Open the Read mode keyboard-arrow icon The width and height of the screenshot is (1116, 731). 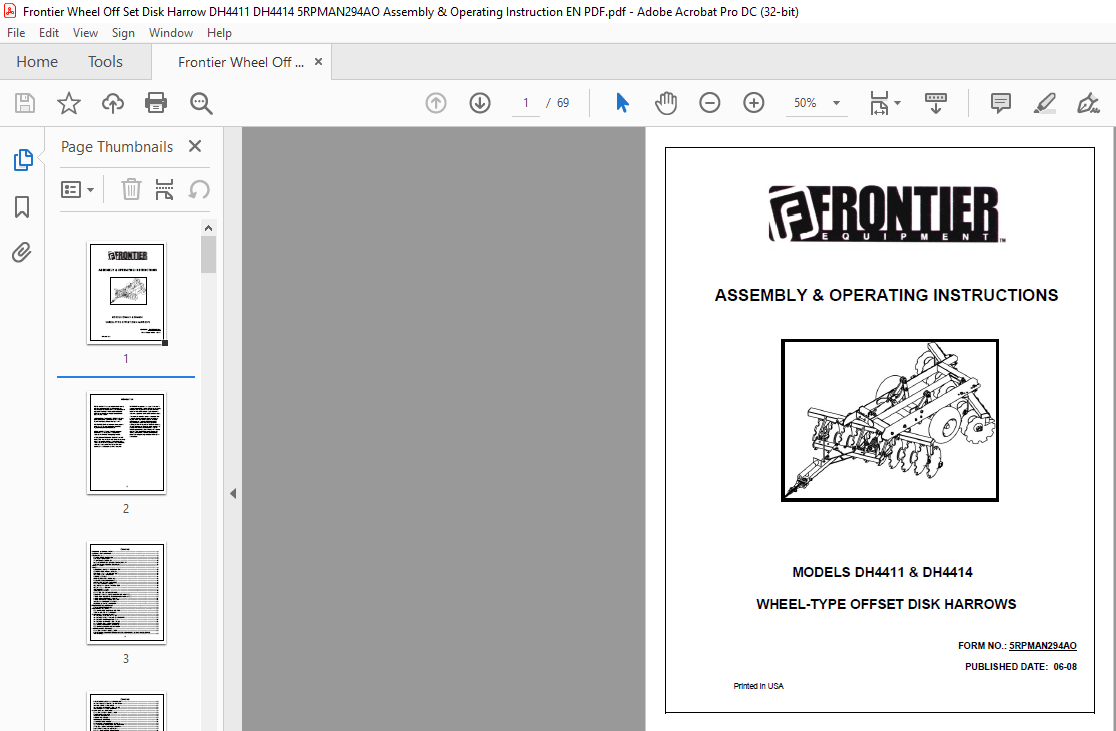[x=935, y=103]
